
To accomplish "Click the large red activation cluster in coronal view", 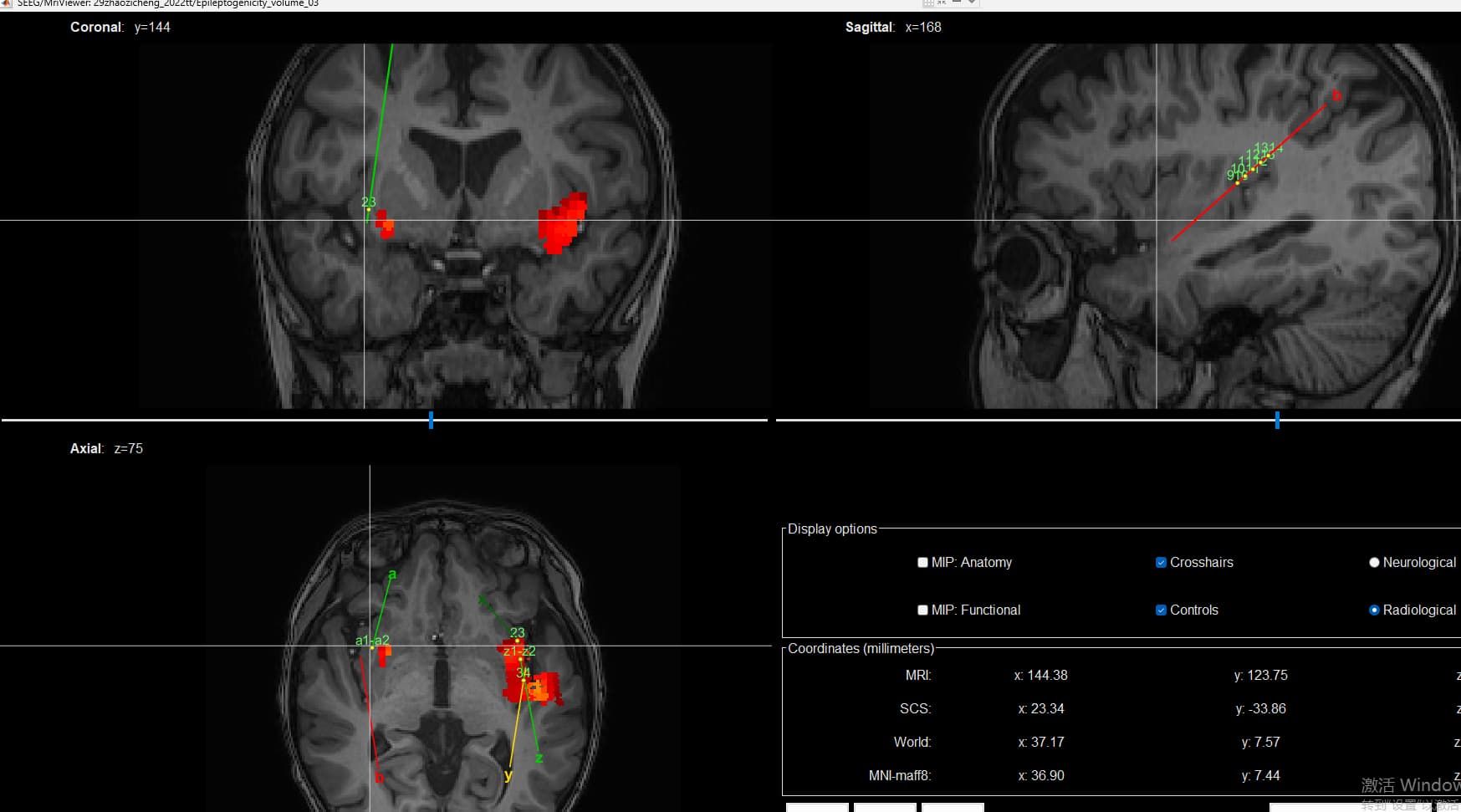I will [562, 223].
